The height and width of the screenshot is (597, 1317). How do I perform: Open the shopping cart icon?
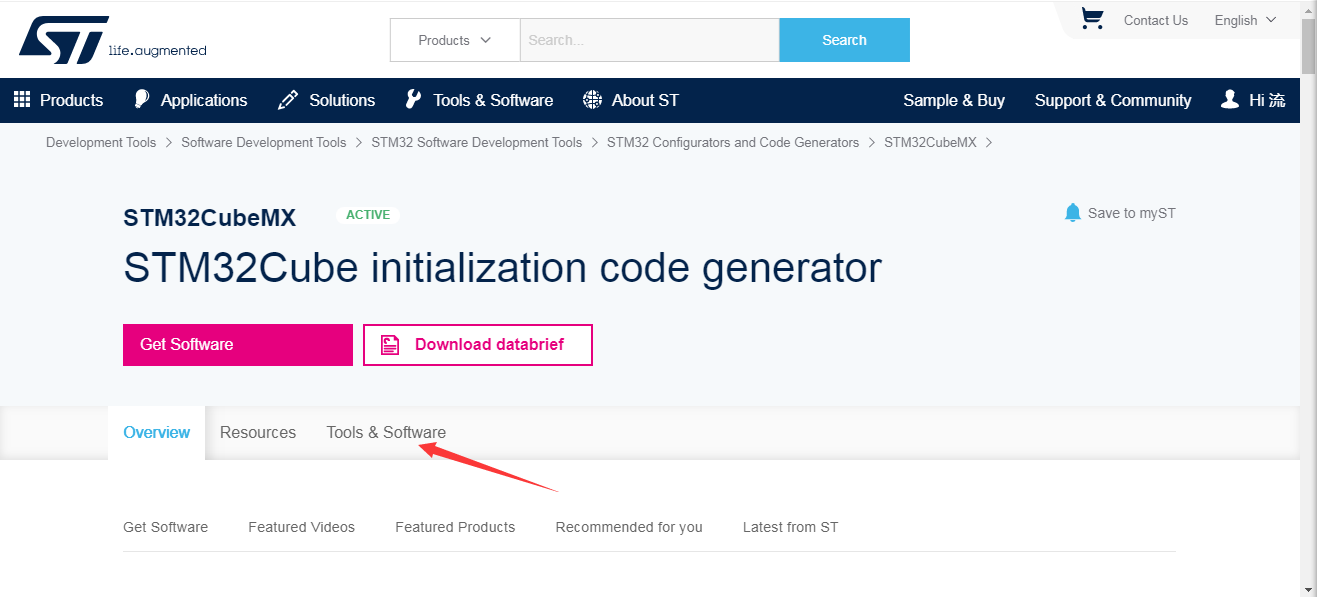click(1092, 19)
